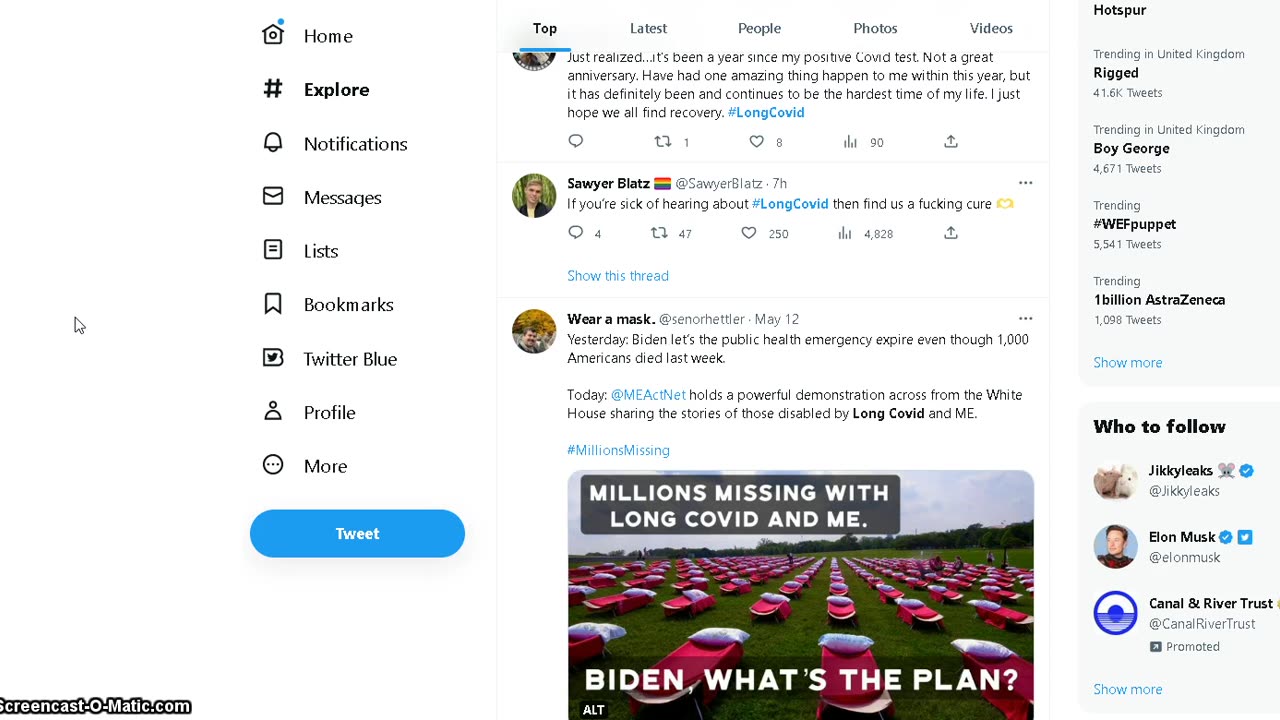Like Sawyer Blatz's tweet

point(749,233)
